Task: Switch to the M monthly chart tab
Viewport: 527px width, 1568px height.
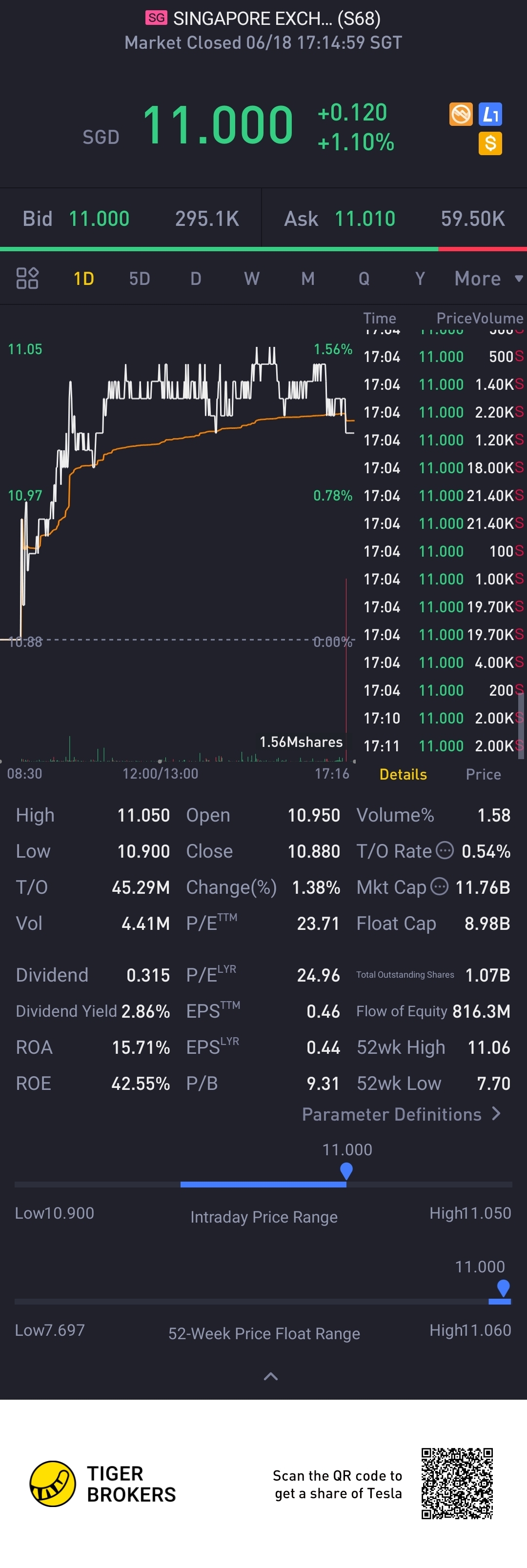Action: point(308,278)
